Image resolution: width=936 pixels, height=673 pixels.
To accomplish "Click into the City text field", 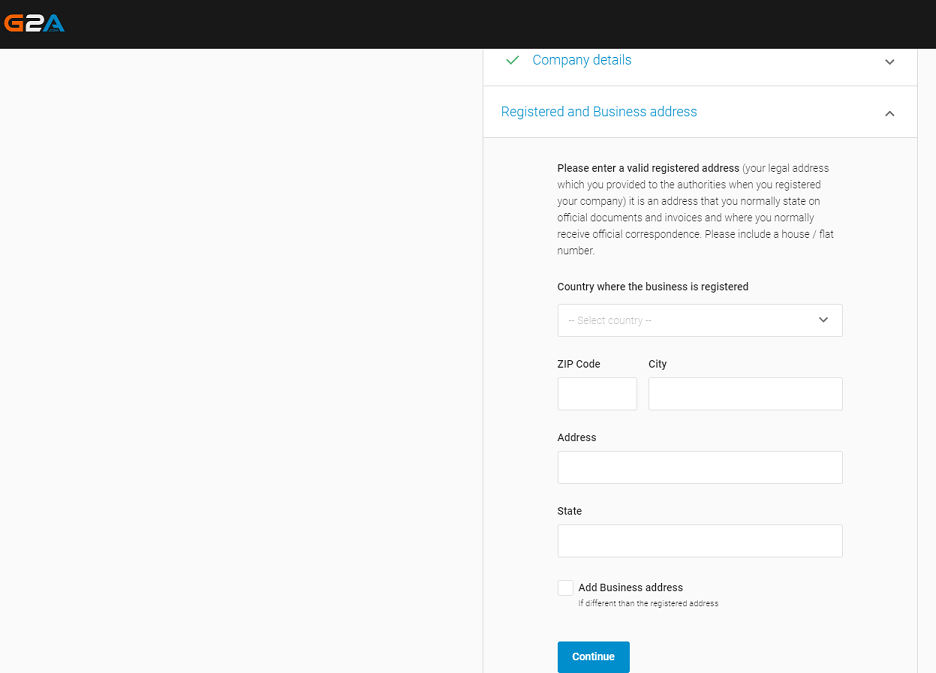I will tap(745, 394).
